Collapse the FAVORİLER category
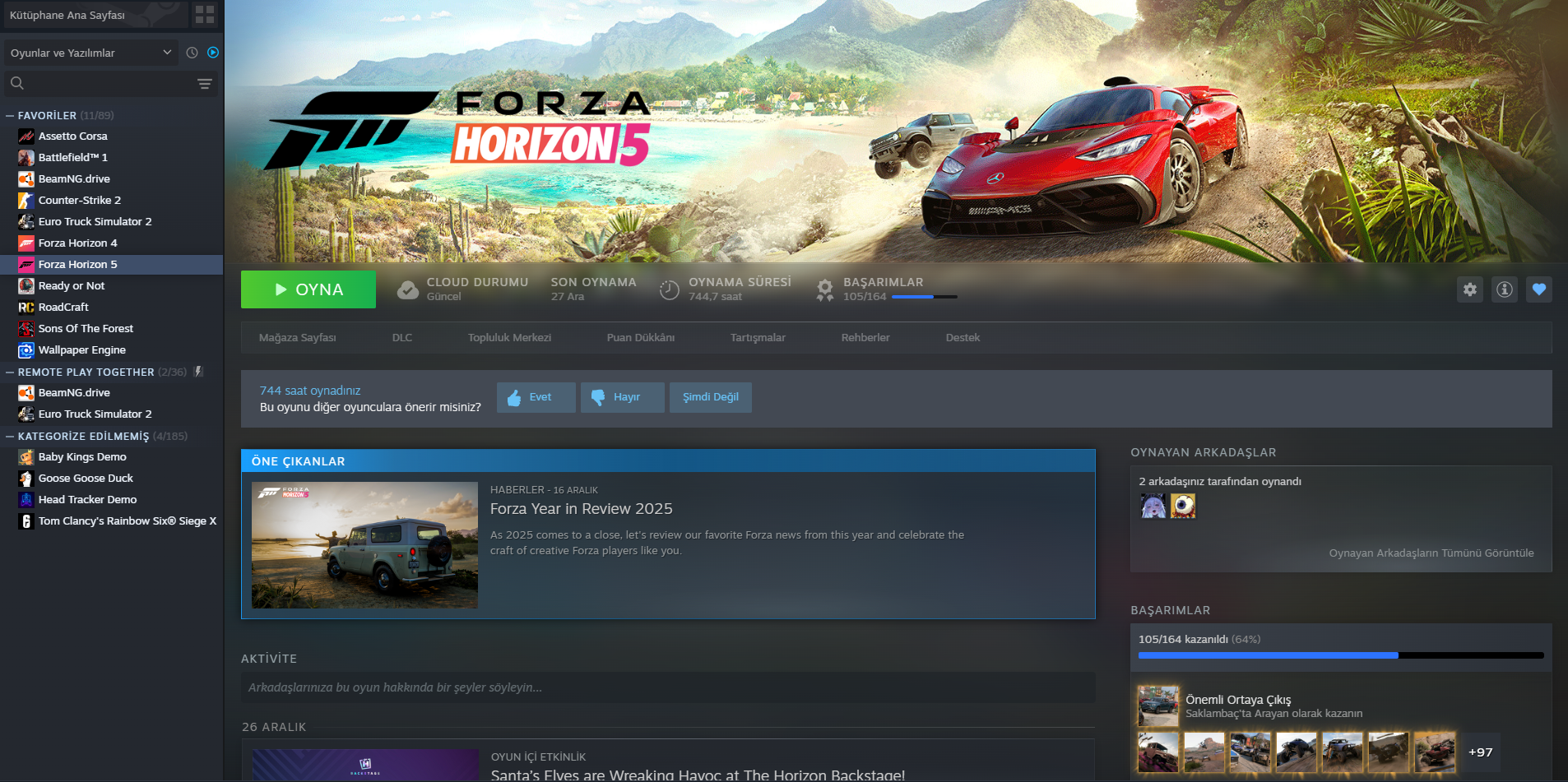The width and height of the screenshot is (1568, 782). coord(10,116)
